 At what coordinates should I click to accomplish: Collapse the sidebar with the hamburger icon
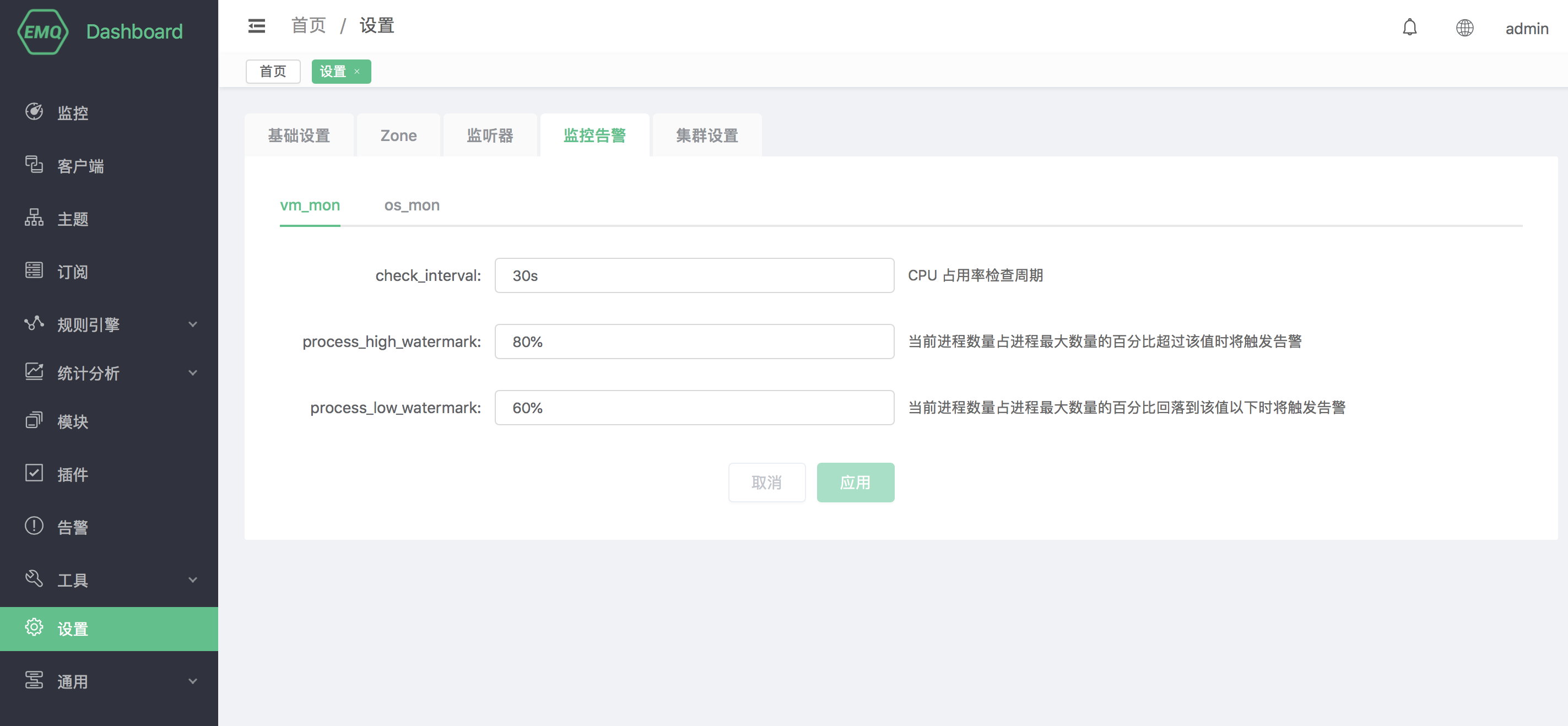[x=256, y=26]
